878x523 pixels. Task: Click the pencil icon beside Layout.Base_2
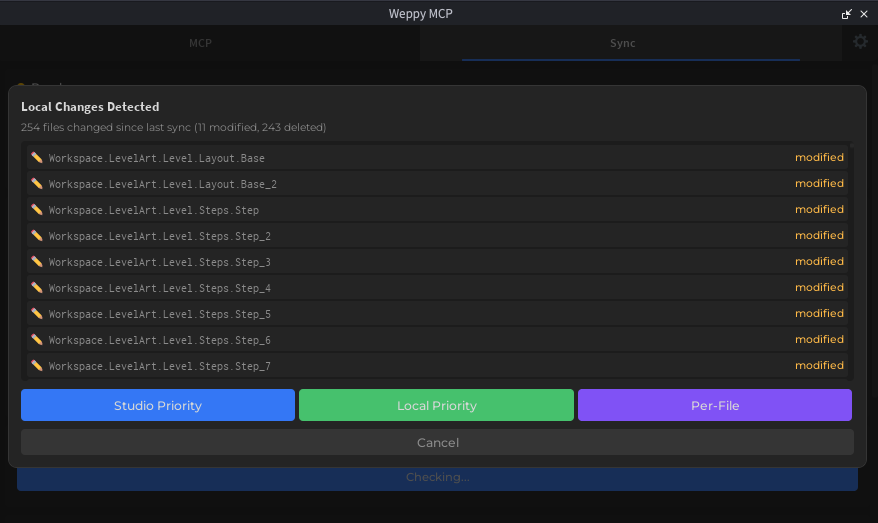tap(37, 184)
